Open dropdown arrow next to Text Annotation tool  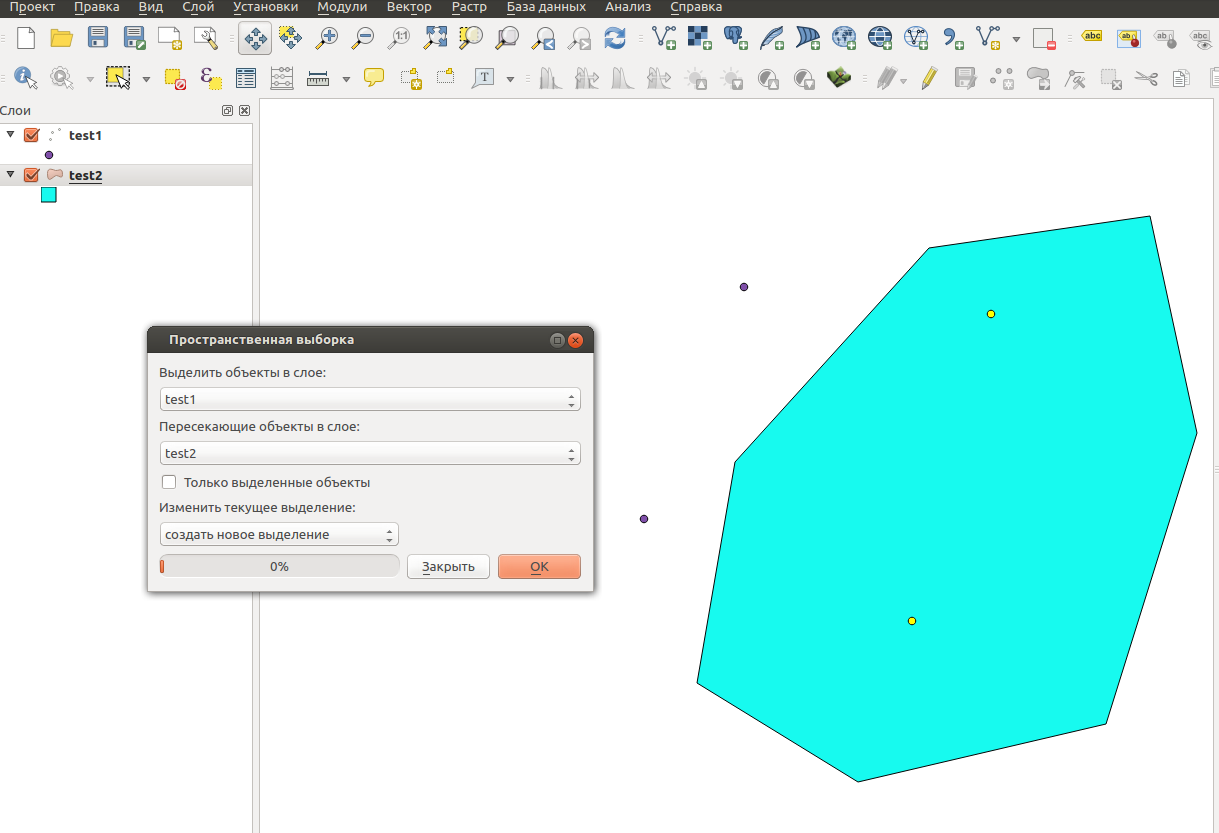(x=510, y=79)
